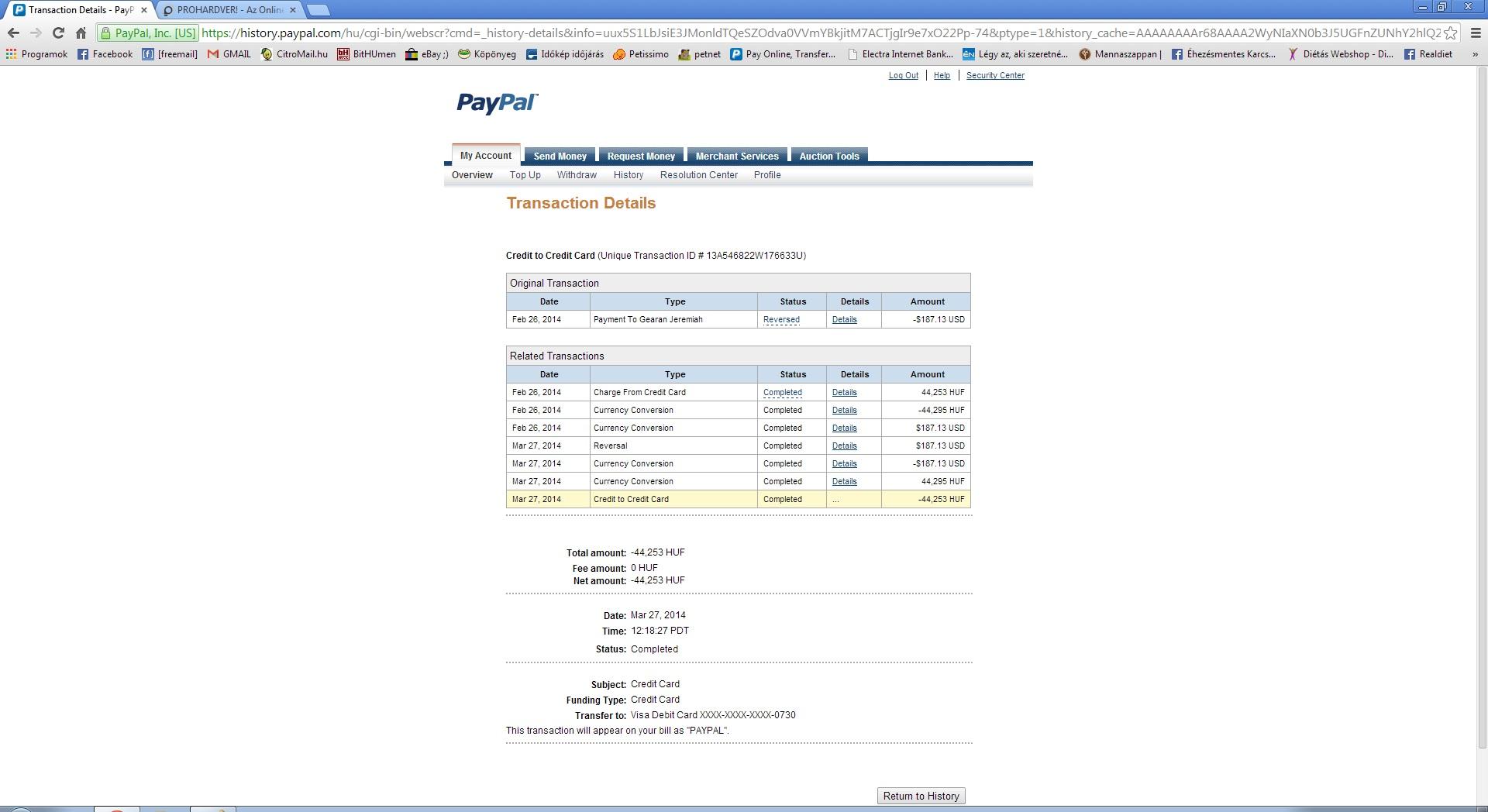Open Send Money tab
Image resolution: width=1488 pixels, height=812 pixels.
(x=560, y=156)
